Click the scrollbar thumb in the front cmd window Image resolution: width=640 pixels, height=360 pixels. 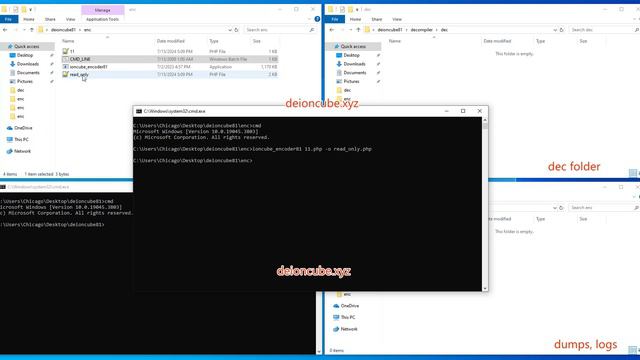click(485, 126)
